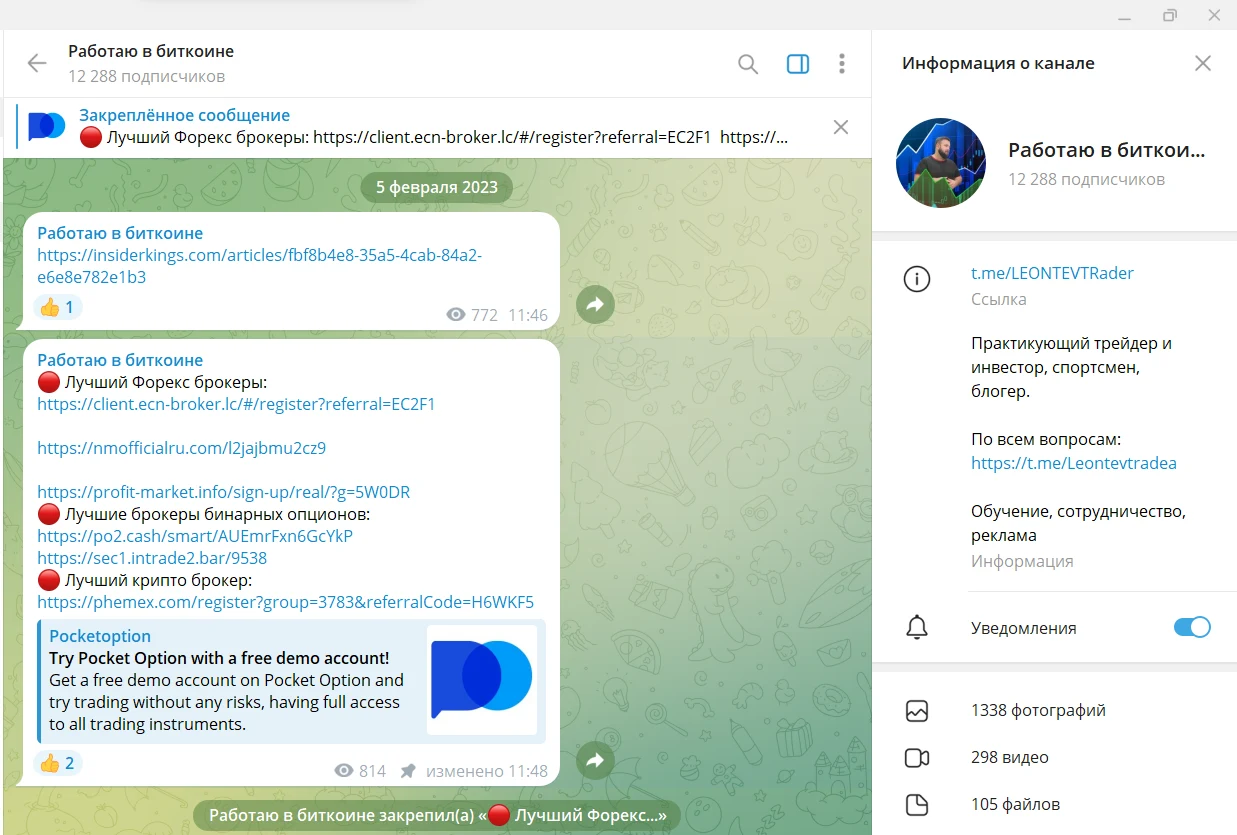The width and height of the screenshot is (1237, 835).
Task: Add thumbs-up reaction showing 1
Action: tap(57, 307)
